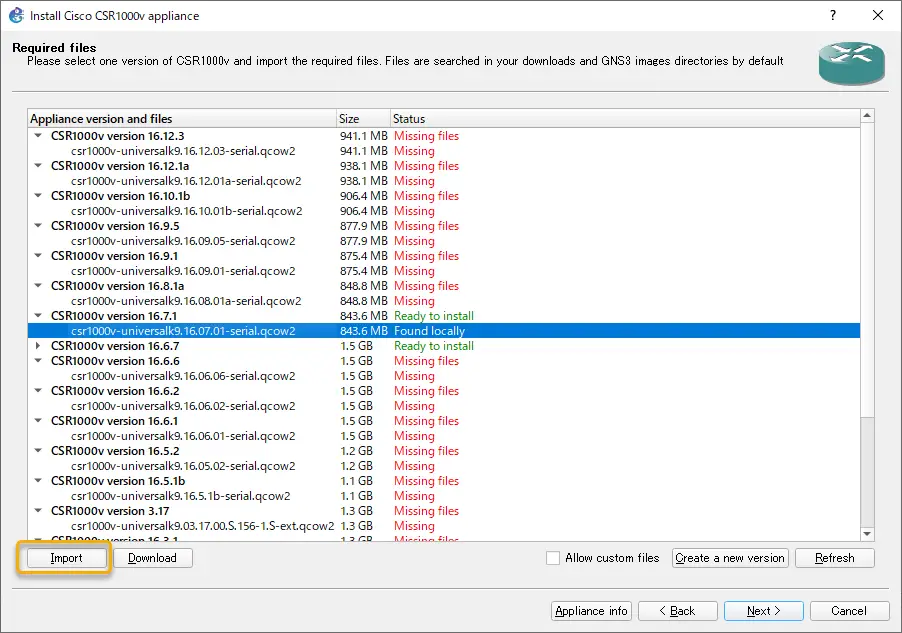Select csr1000v-universalk9.16.05.02-serial.qcow2 file

[x=444, y=466]
